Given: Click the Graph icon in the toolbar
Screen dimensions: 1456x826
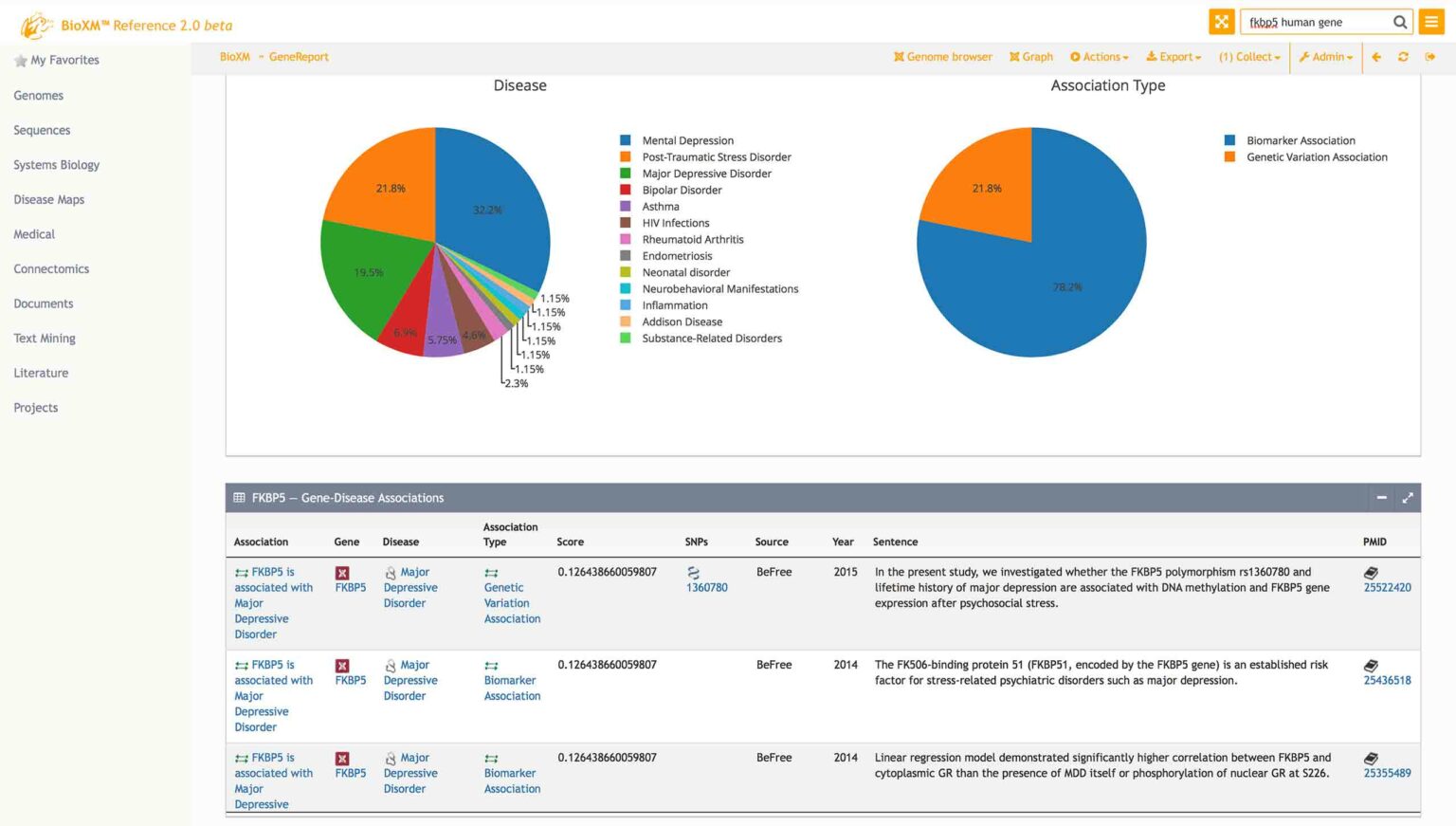Looking at the screenshot, I should (x=1030, y=57).
